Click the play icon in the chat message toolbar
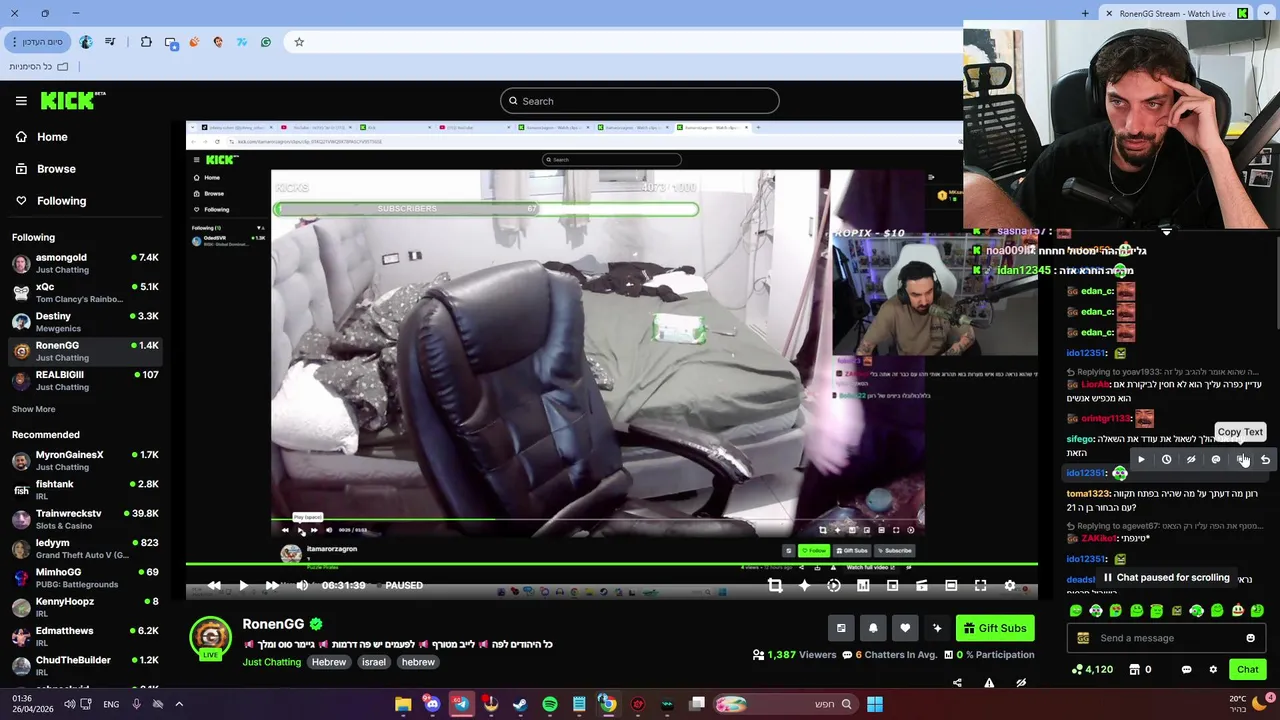Image resolution: width=1280 pixels, height=720 pixels. (1141, 460)
